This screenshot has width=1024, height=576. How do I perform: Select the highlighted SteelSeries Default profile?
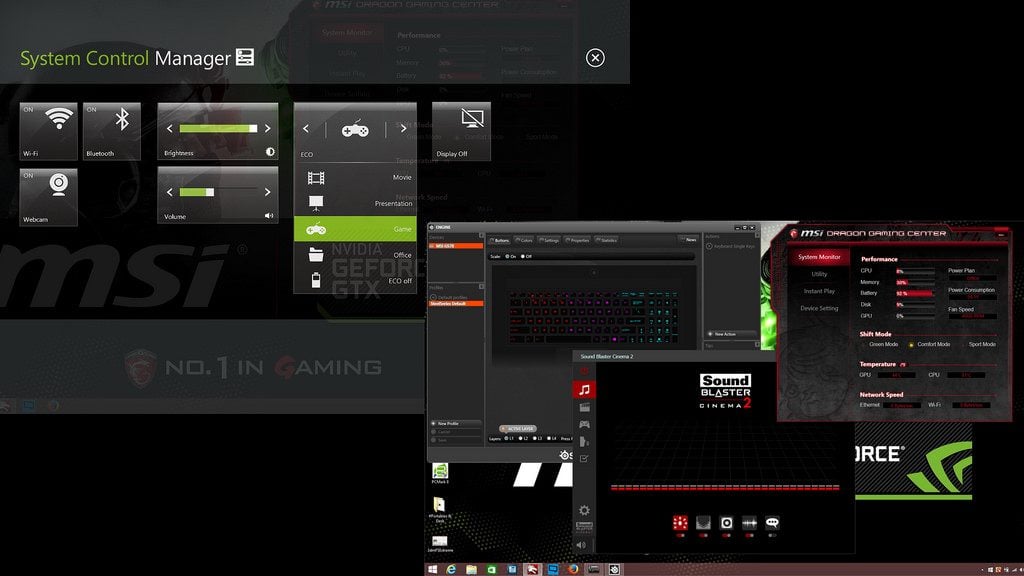point(456,304)
